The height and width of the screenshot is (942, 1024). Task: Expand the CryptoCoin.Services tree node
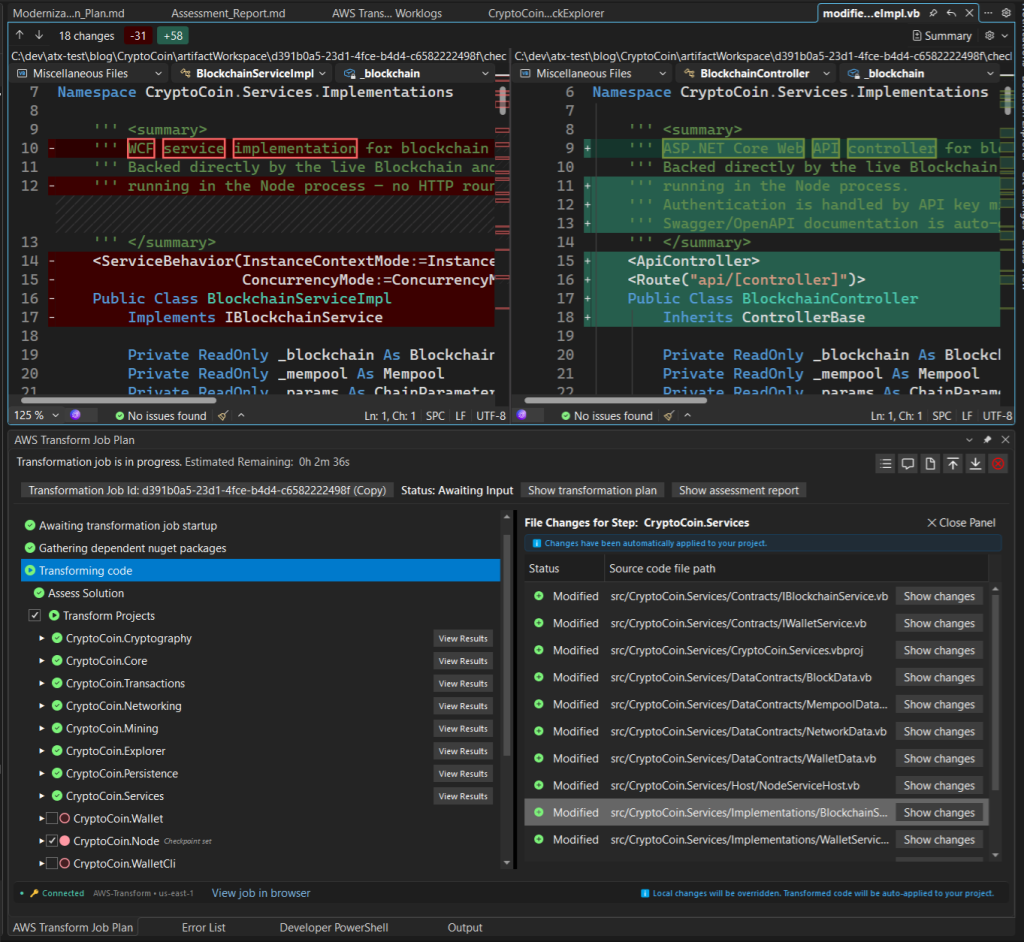(42, 796)
